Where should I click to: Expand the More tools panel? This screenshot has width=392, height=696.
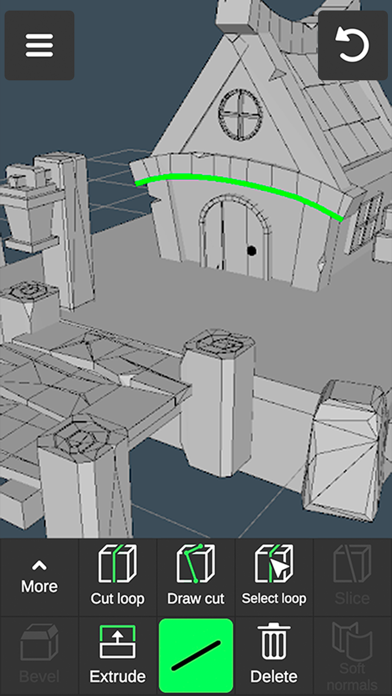(39, 577)
